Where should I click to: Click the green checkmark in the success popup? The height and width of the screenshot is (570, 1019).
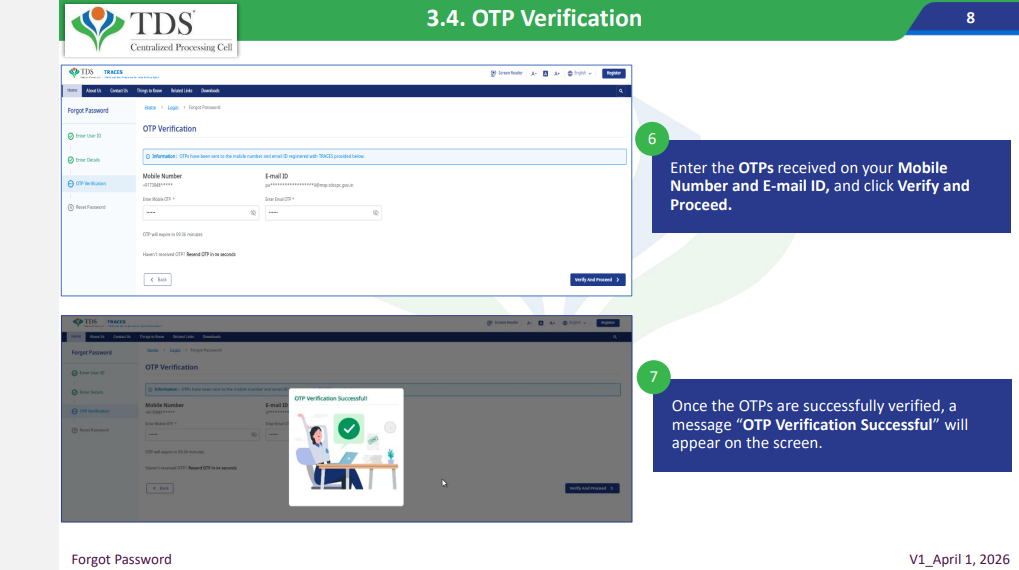coord(348,429)
